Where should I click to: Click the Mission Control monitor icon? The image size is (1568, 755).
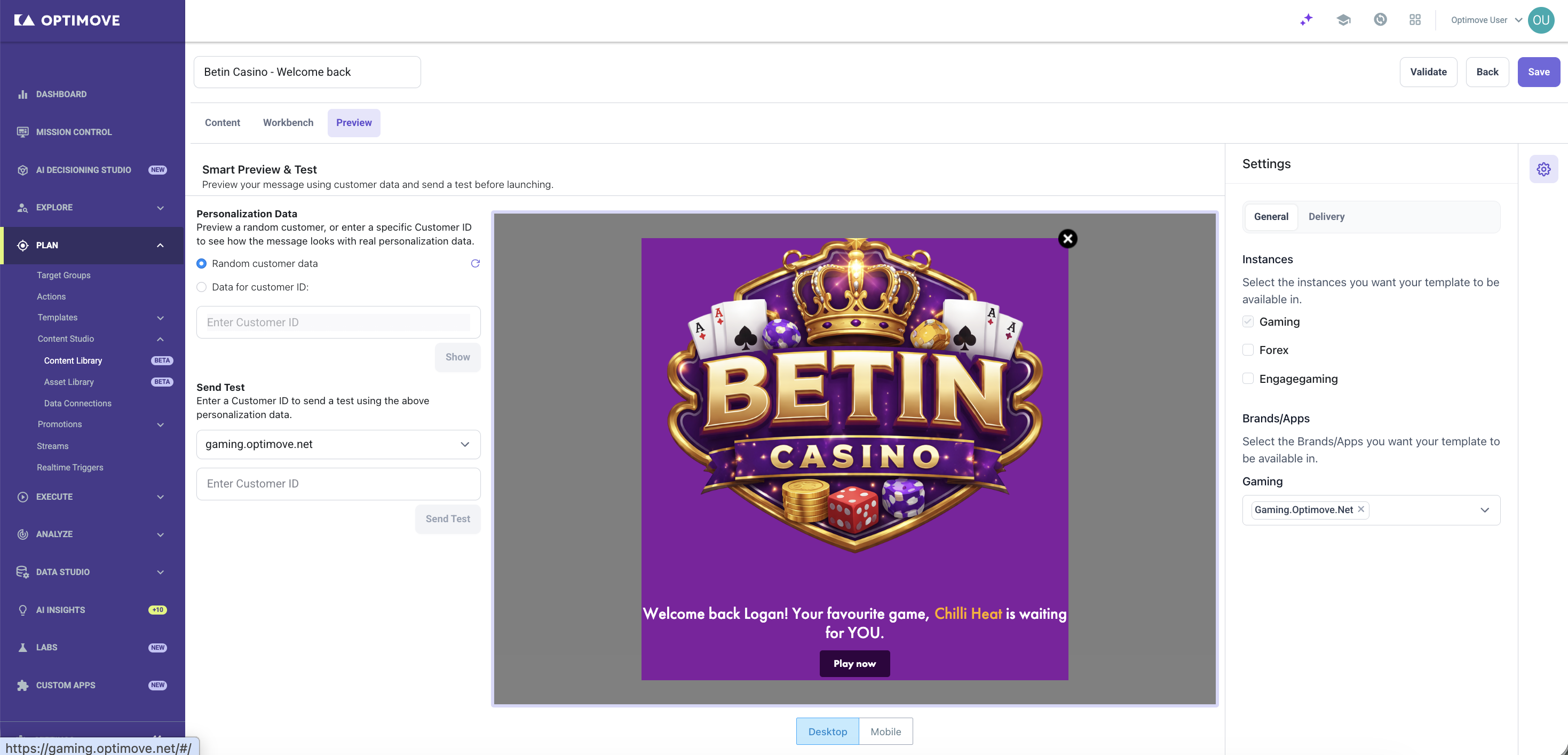(x=22, y=132)
